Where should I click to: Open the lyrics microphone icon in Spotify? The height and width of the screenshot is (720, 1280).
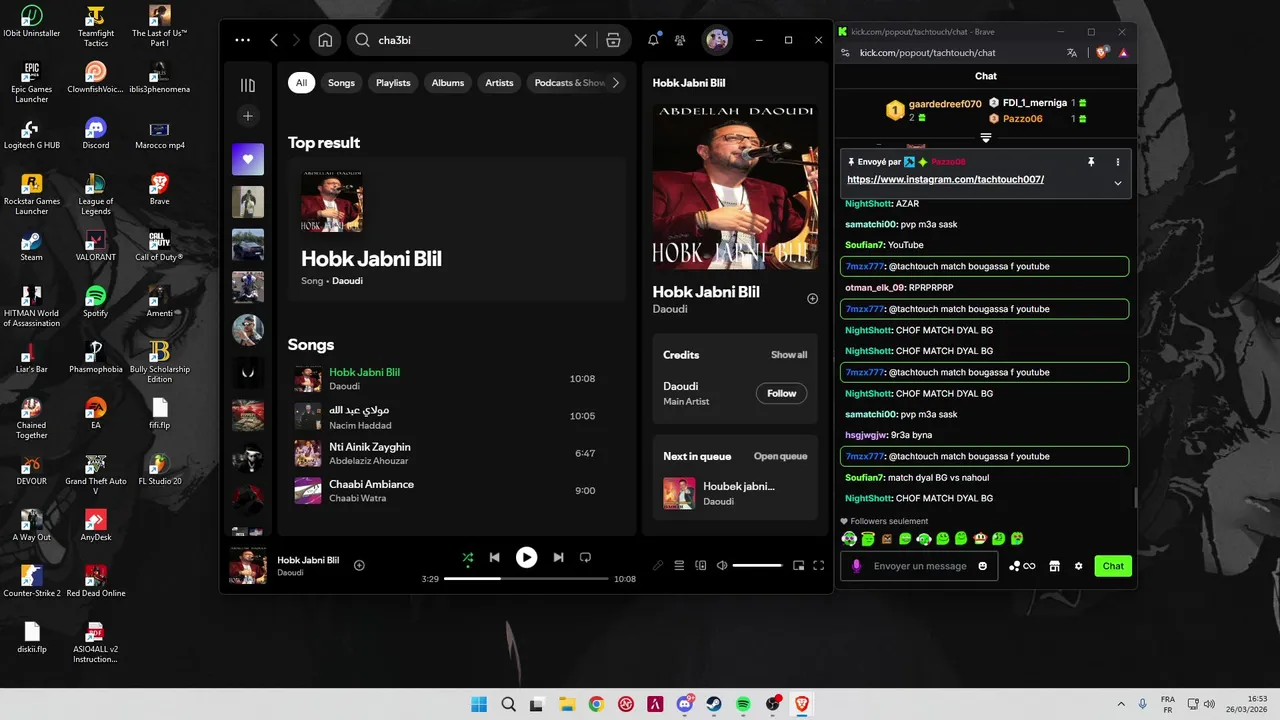(x=658, y=566)
